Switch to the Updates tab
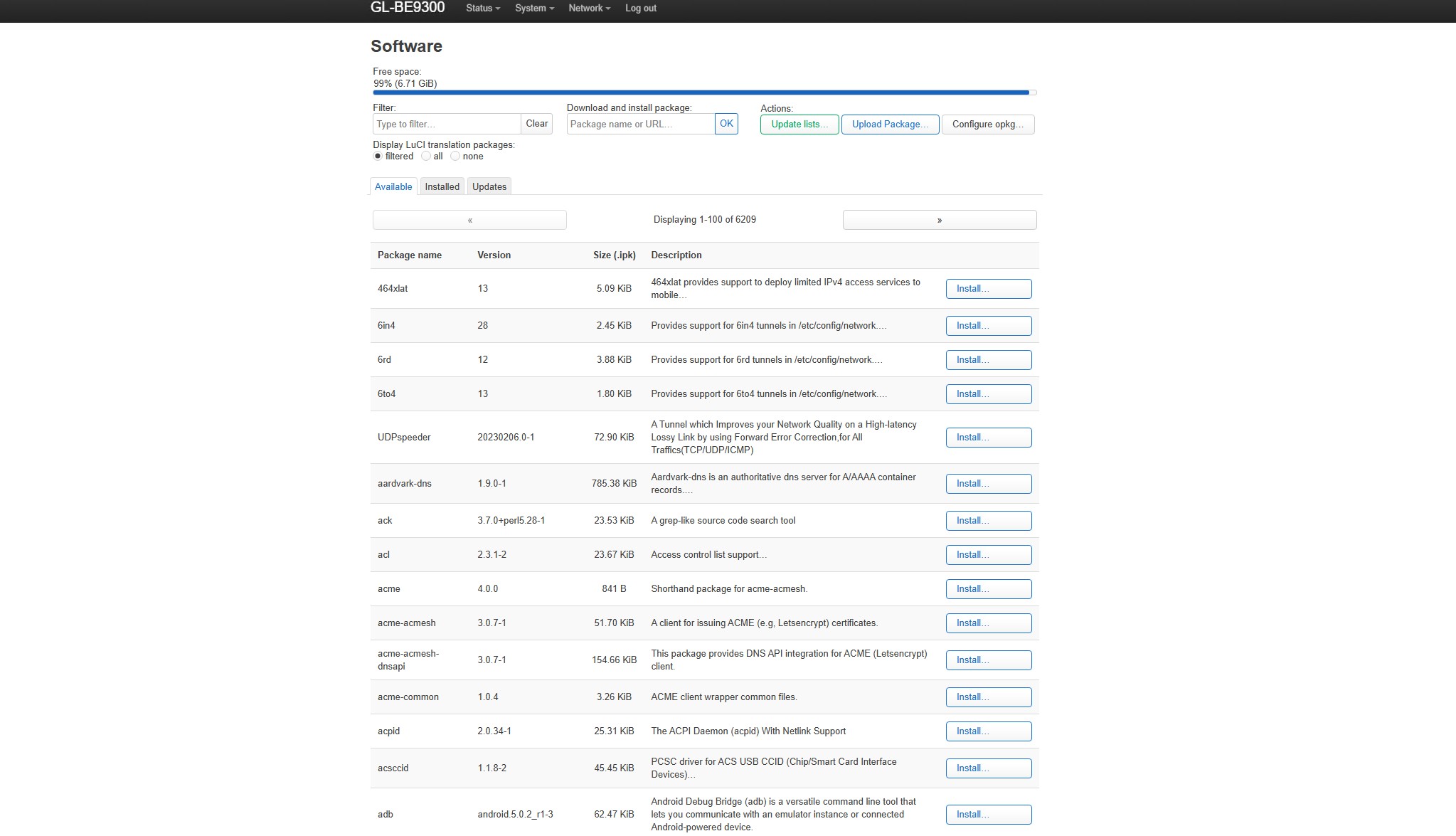The width and height of the screenshot is (1456, 836). point(489,186)
